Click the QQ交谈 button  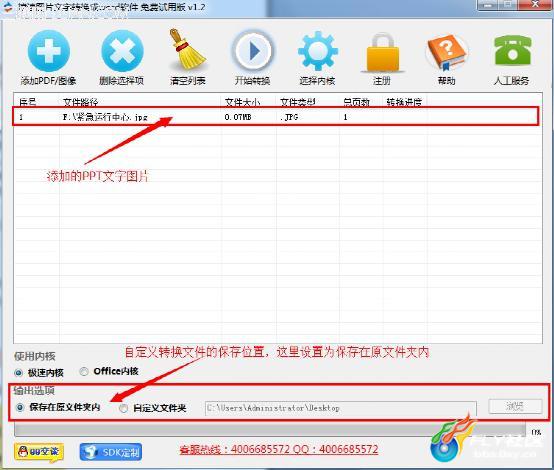tap(39, 452)
